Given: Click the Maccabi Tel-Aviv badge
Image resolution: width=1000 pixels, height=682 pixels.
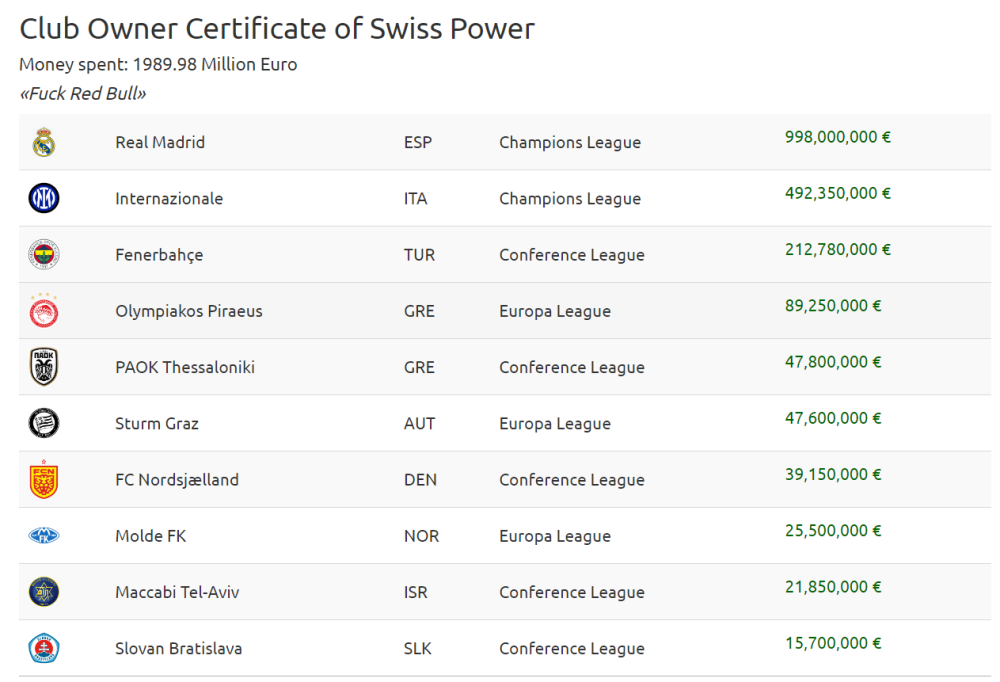Looking at the screenshot, I should pos(44,592).
